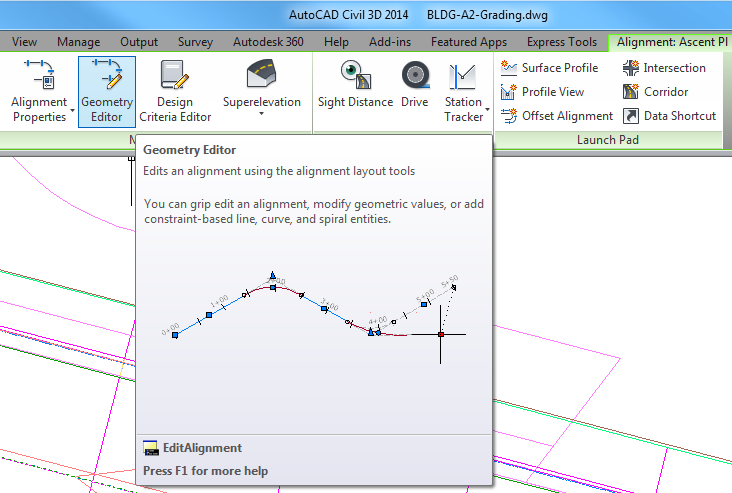Viewport: 732px width, 493px height.
Task: Create a Data Shortcut
Action: (669, 116)
